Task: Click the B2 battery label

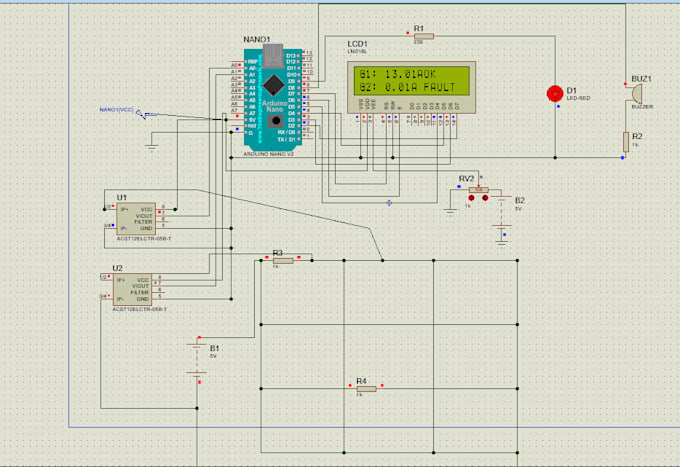Action: [x=520, y=200]
